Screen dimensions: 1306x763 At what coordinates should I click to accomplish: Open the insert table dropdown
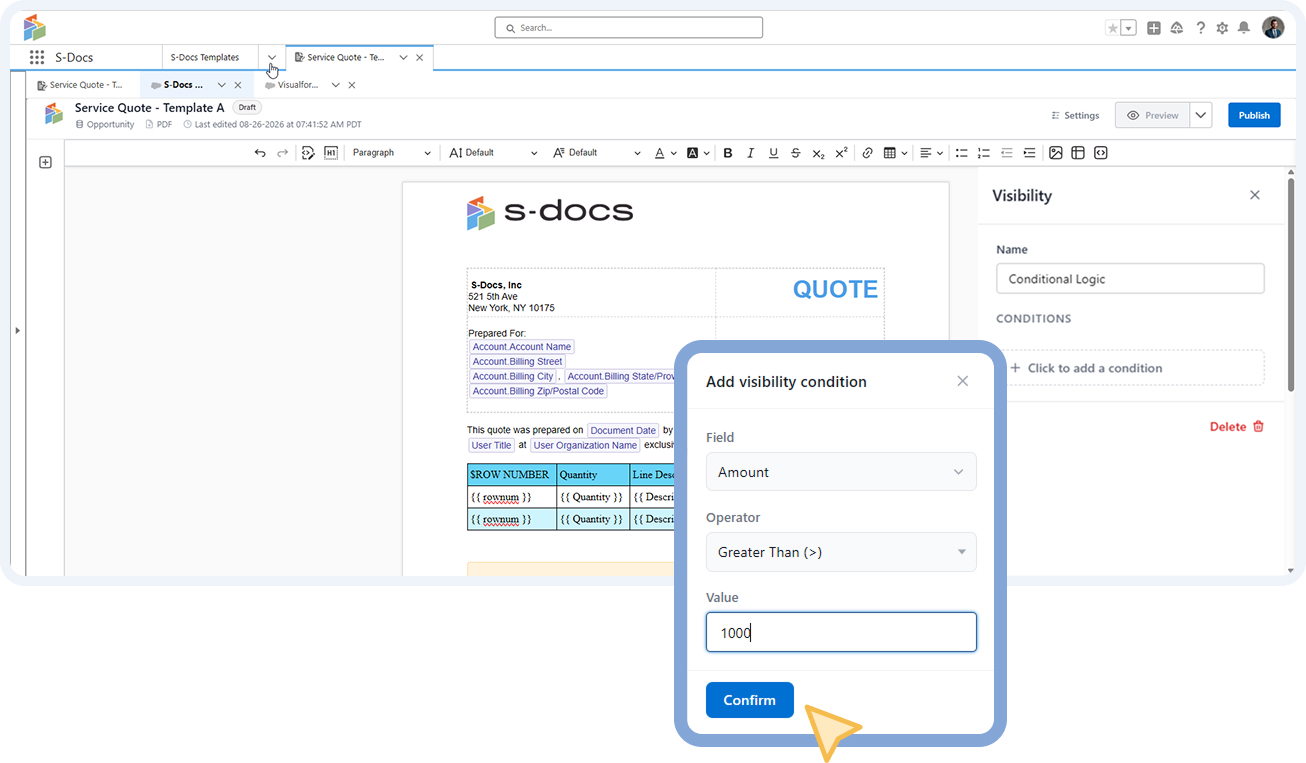coord(896,153)
